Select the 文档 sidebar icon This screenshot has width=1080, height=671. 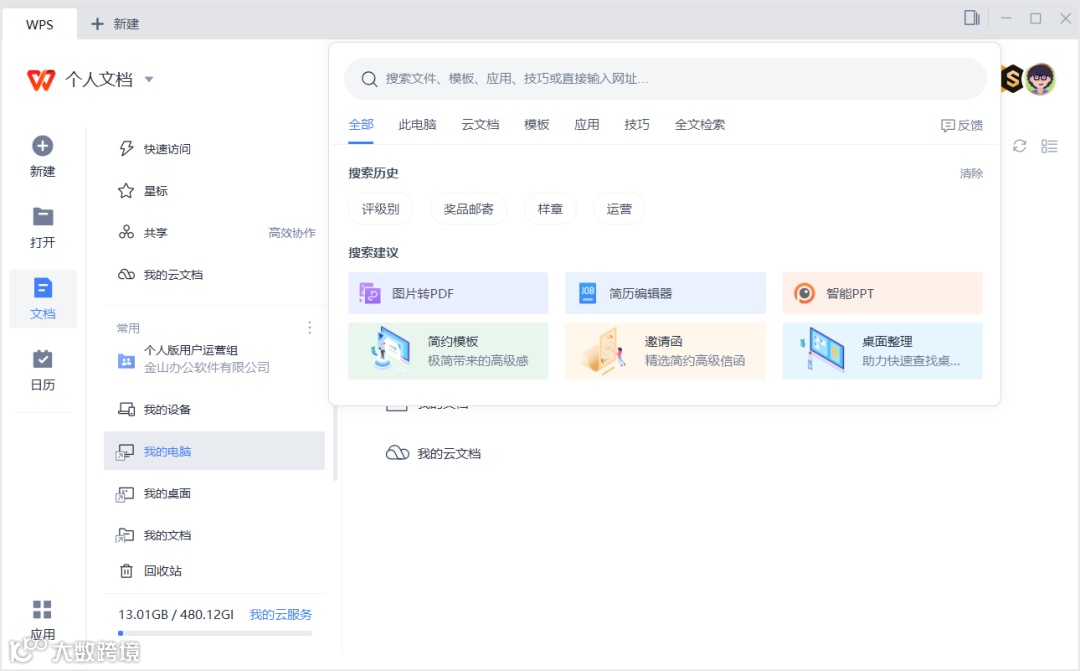(43, 288)
